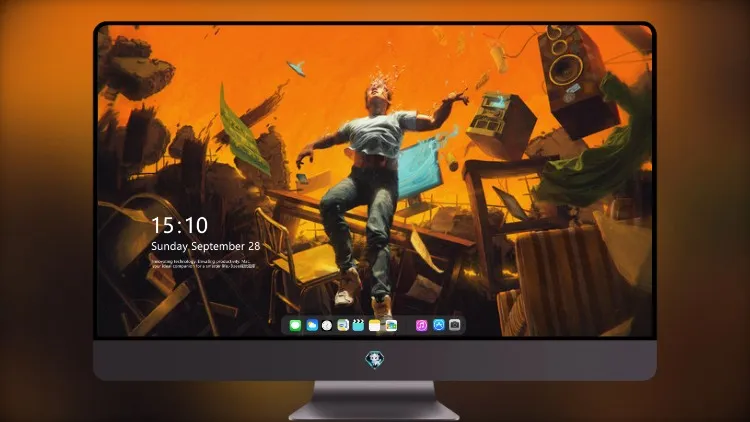
Task: Open the Photos gallery icon in dock
Action: [391, 326]
